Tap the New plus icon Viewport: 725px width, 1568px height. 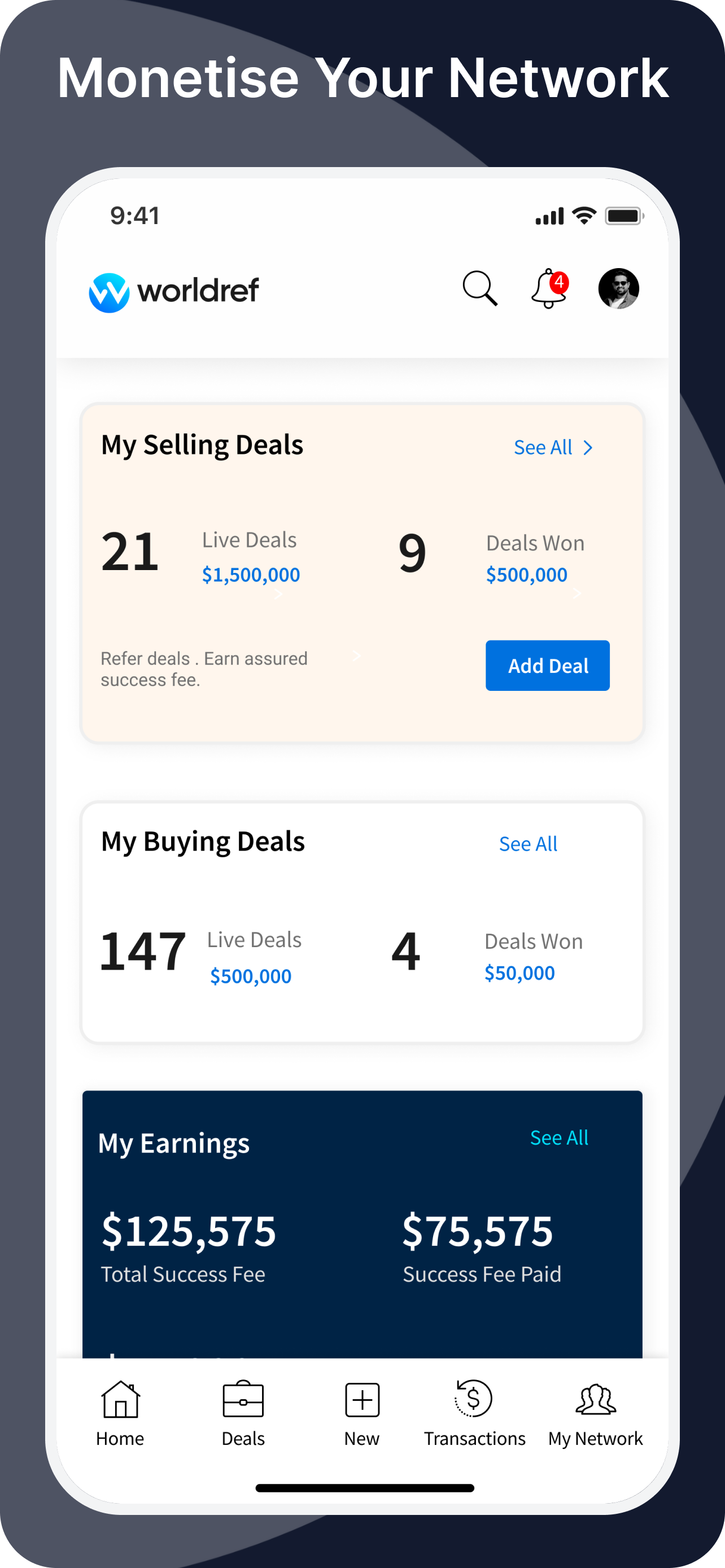pos(362,1400)
